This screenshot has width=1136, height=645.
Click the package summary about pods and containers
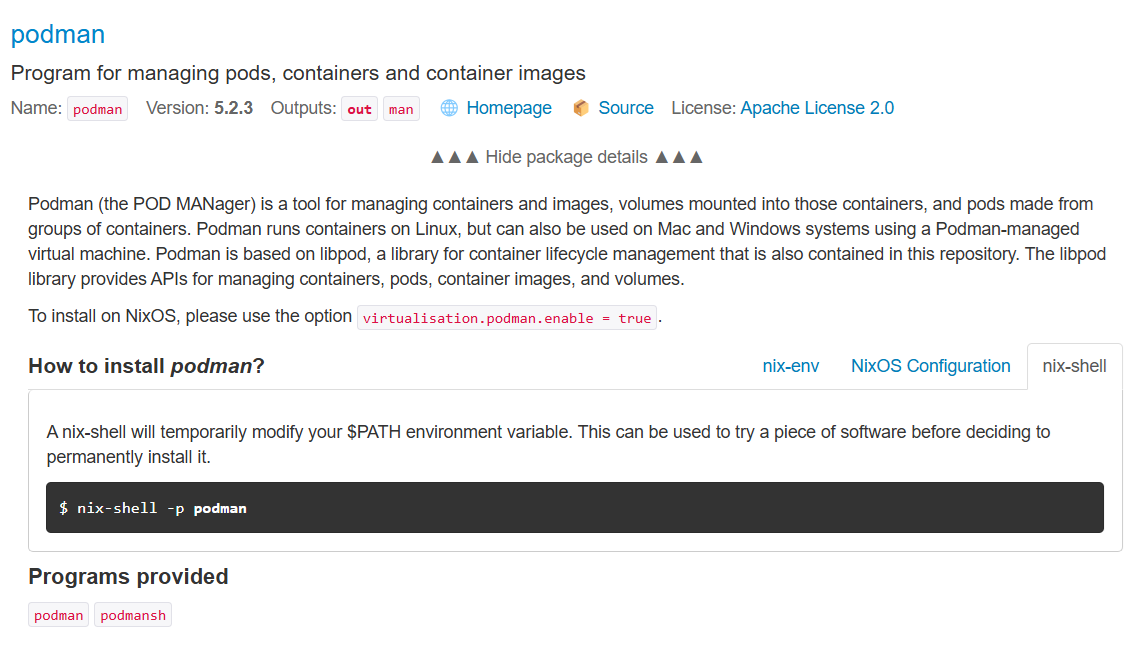tap(298, 73)
